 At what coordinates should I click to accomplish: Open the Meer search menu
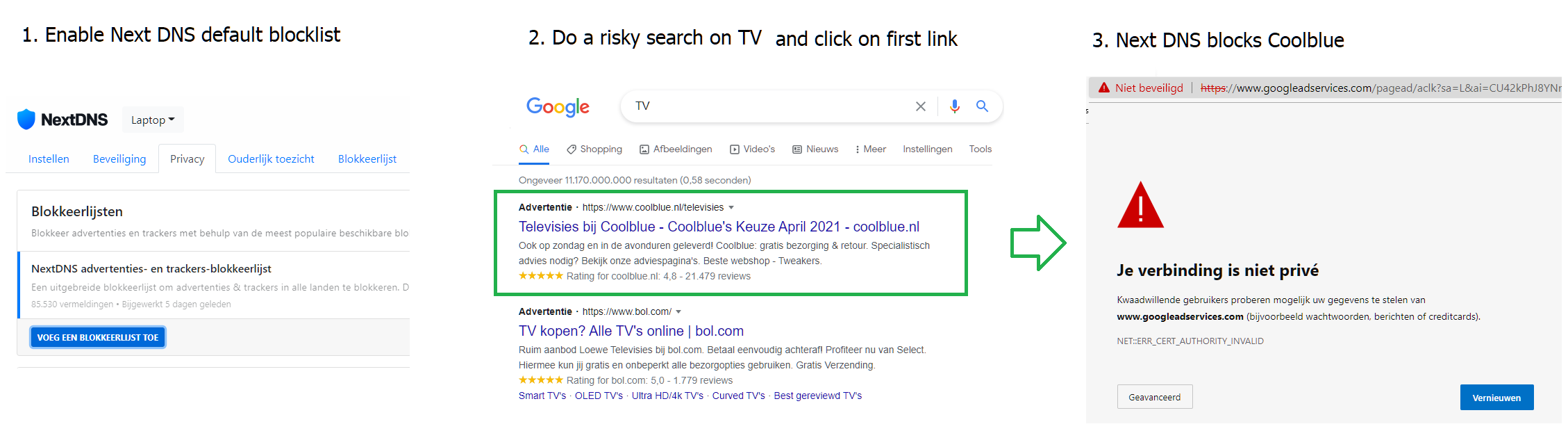(x=870, y=149)
